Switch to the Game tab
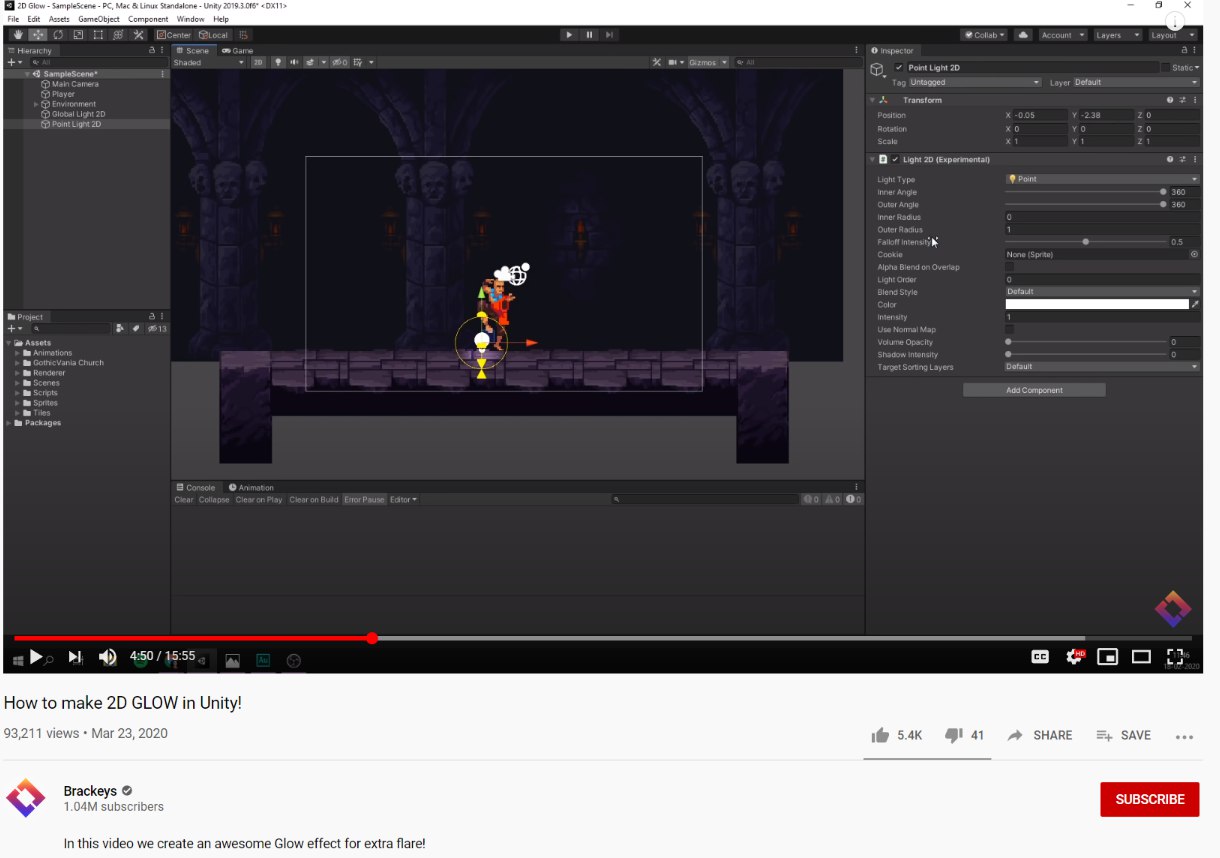 coord(238,50)
